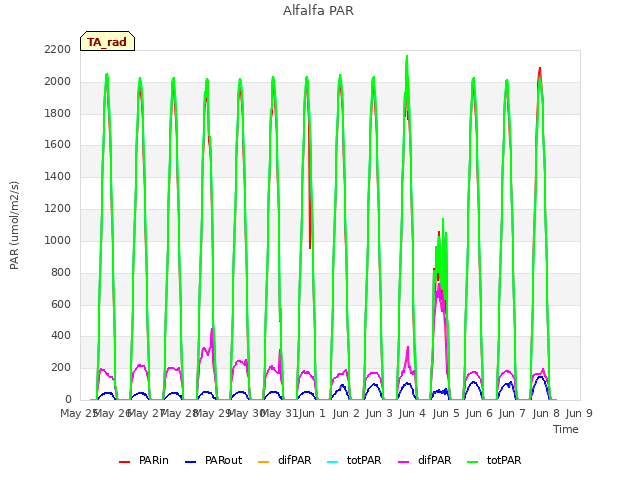Toggle the cyan totPAR legend entry
This screenshot has width=640, height=480.
click(x=354, y=461)
